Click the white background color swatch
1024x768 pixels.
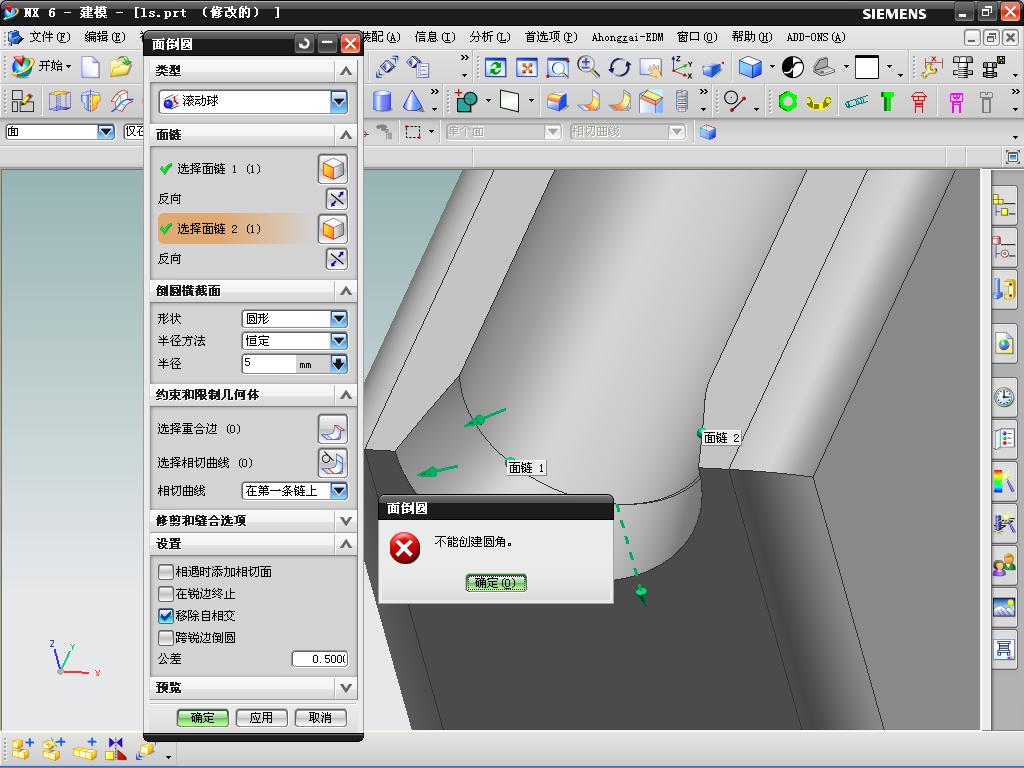[x=867, y=67]
